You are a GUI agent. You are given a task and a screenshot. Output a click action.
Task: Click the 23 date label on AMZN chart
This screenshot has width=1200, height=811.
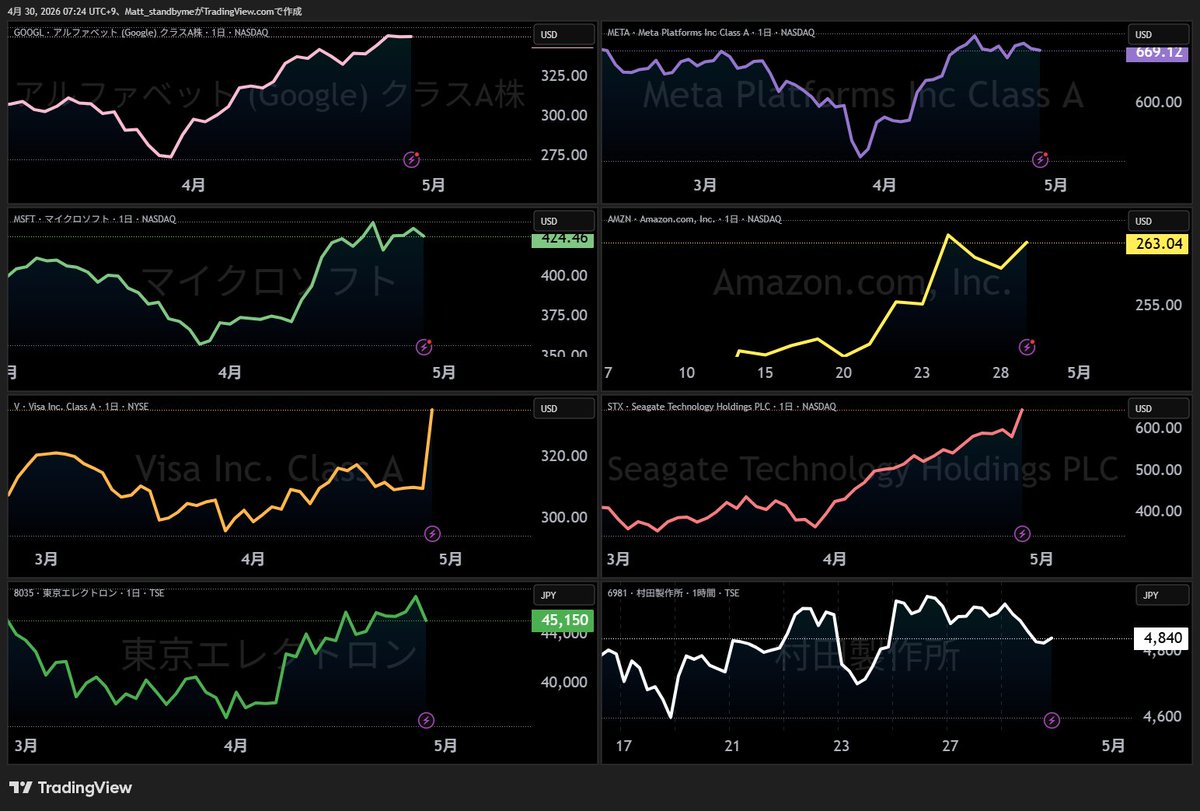pos(923,372)
